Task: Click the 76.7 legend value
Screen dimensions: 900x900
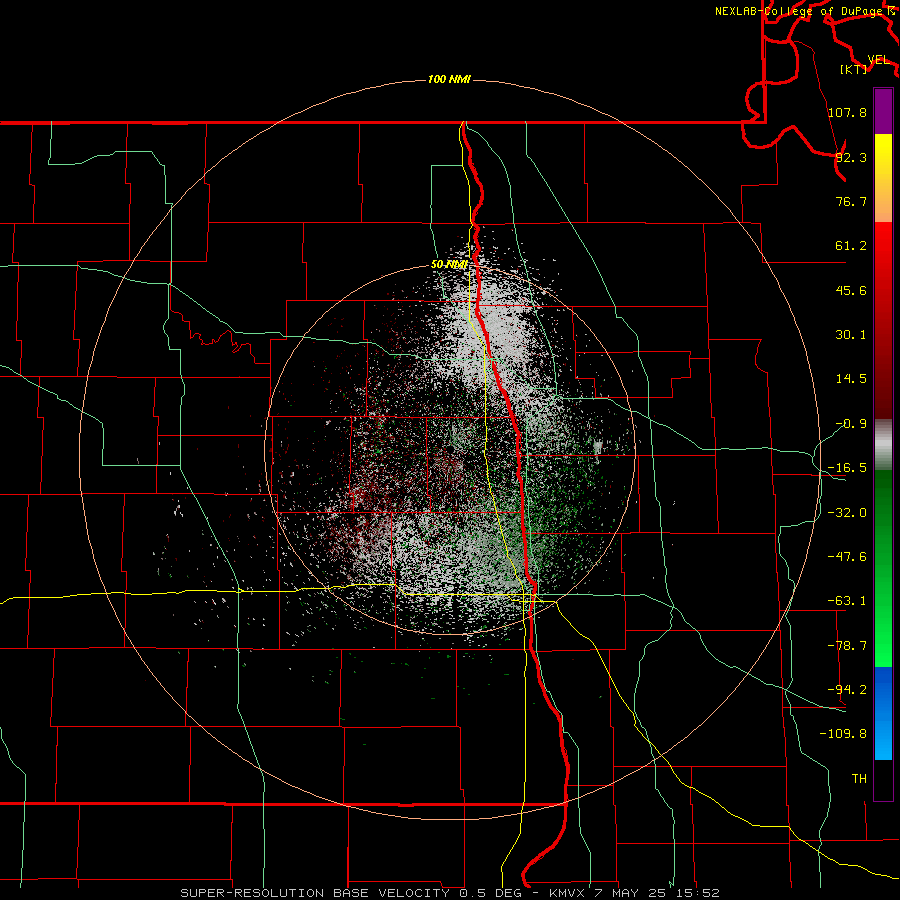Action: (851, 201)
